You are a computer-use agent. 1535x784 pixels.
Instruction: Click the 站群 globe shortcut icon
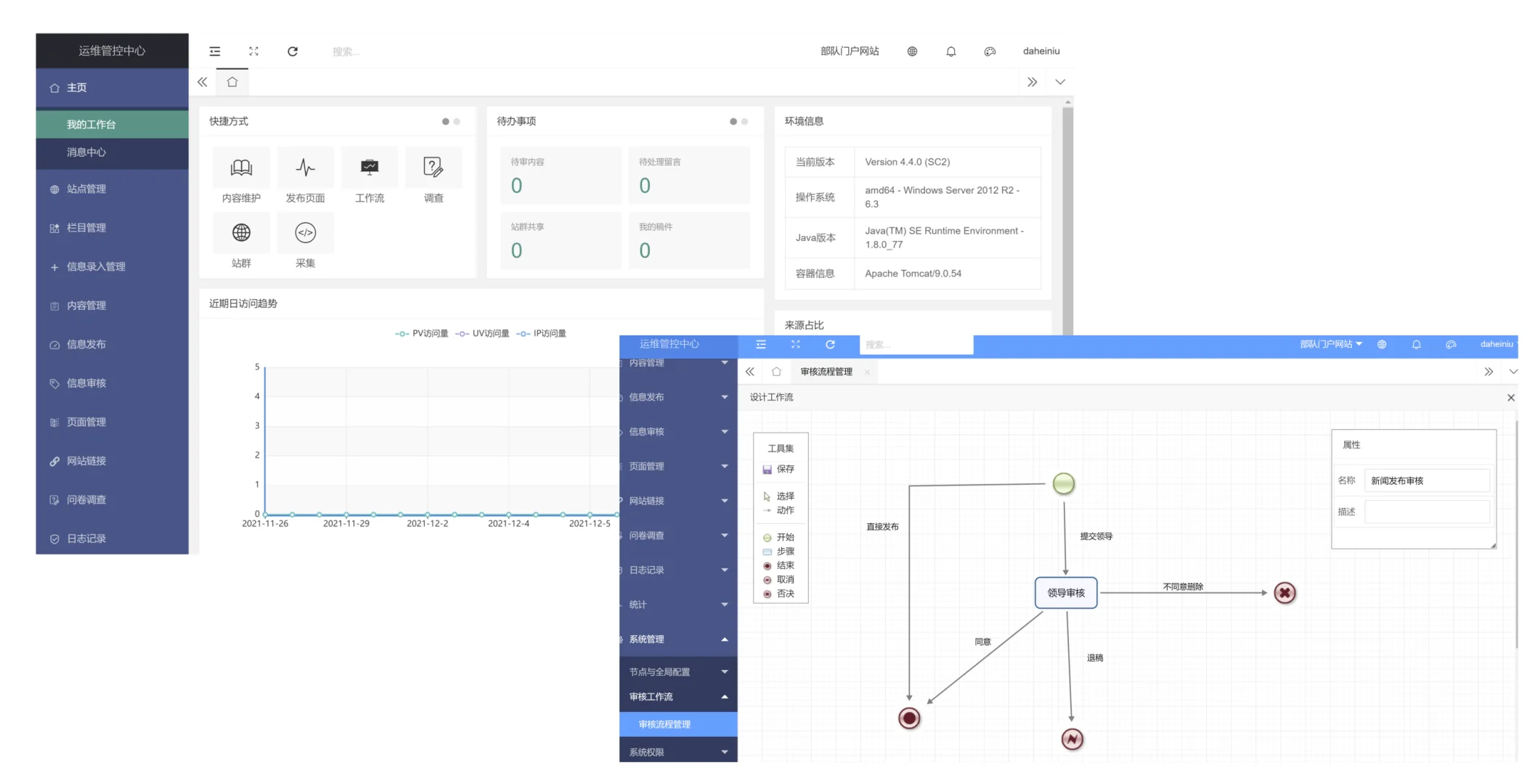point(241,233)
